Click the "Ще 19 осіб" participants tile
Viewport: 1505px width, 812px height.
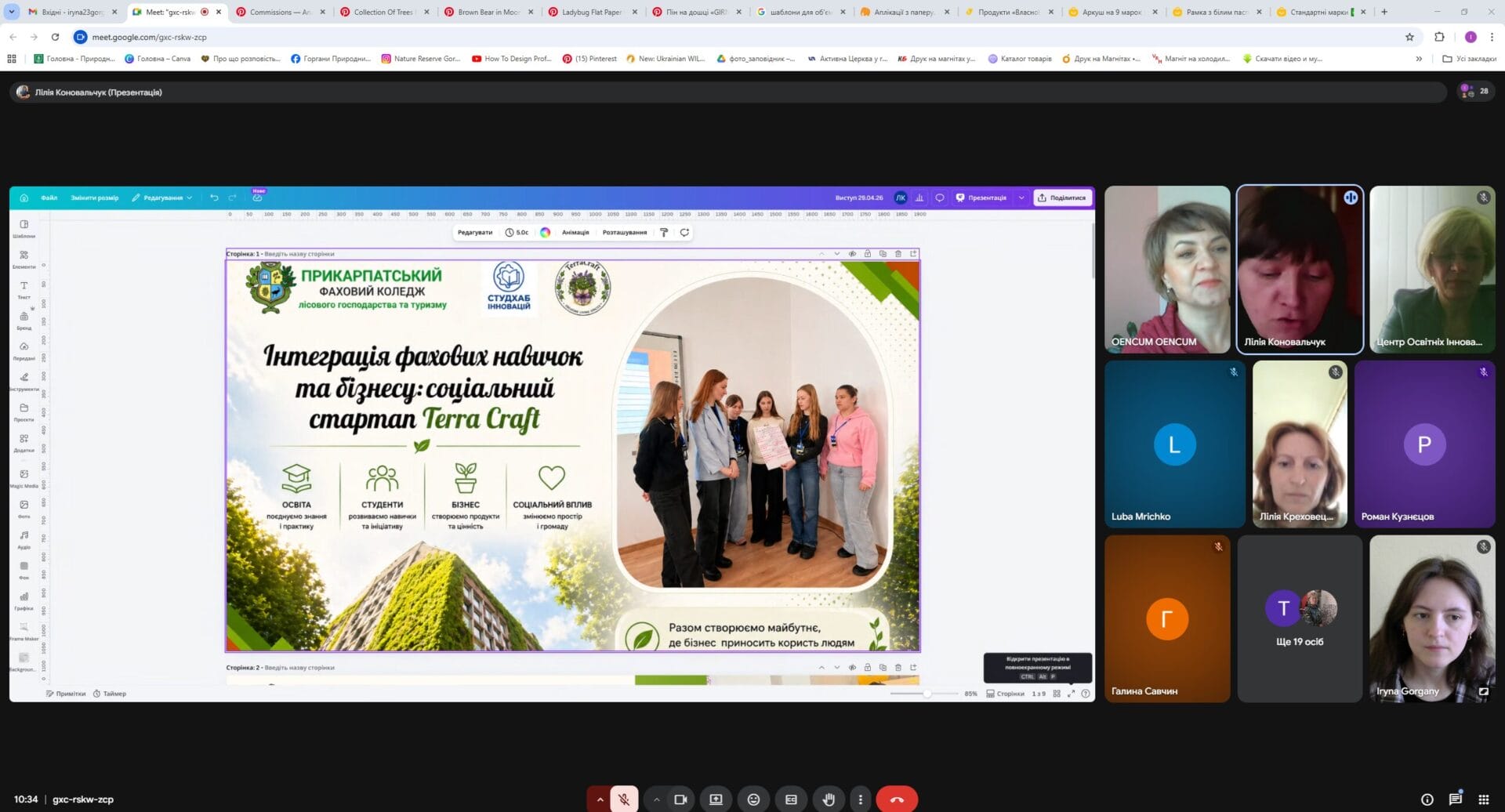coord(1299,618)
